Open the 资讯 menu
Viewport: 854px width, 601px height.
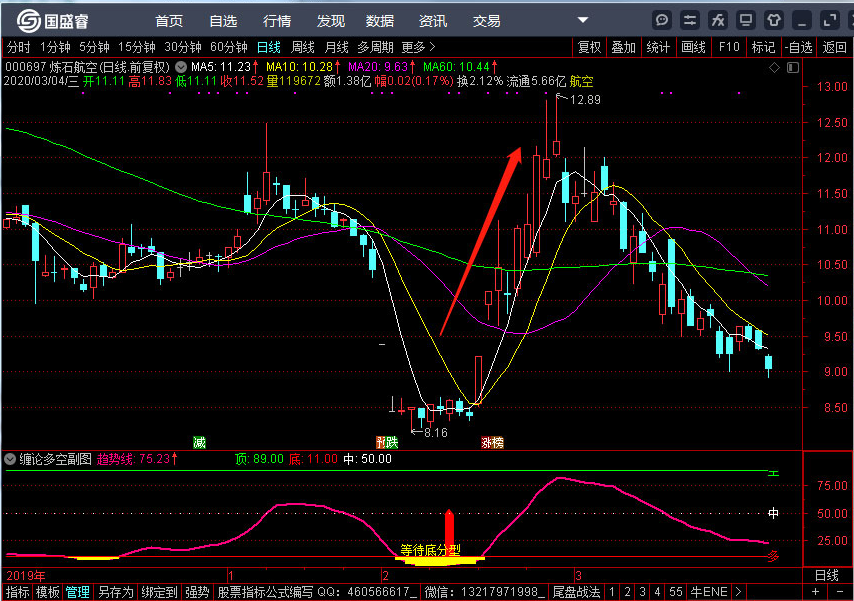point(432,21)
